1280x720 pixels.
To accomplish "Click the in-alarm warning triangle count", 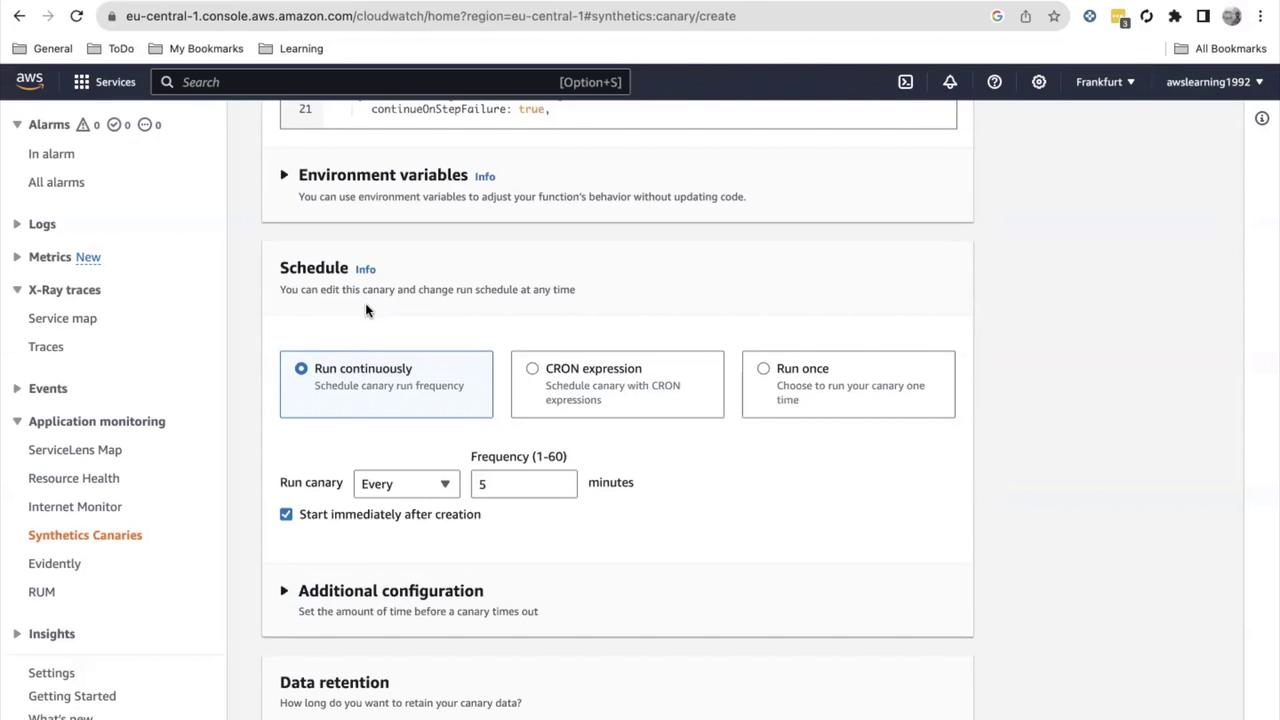I will click(x=88, y=125).
